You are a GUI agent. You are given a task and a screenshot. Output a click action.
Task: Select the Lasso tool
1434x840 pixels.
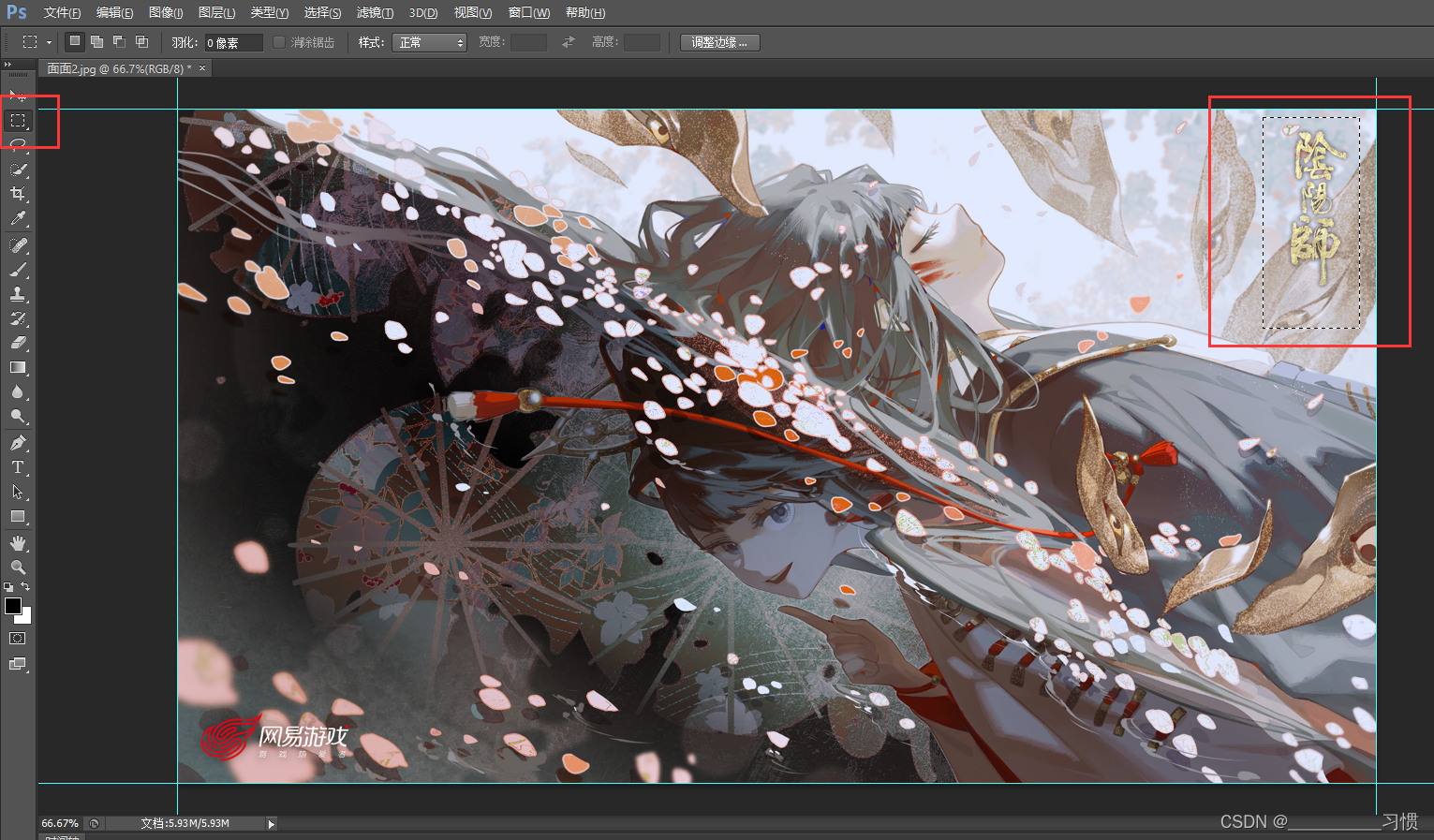tap(18, 144)
